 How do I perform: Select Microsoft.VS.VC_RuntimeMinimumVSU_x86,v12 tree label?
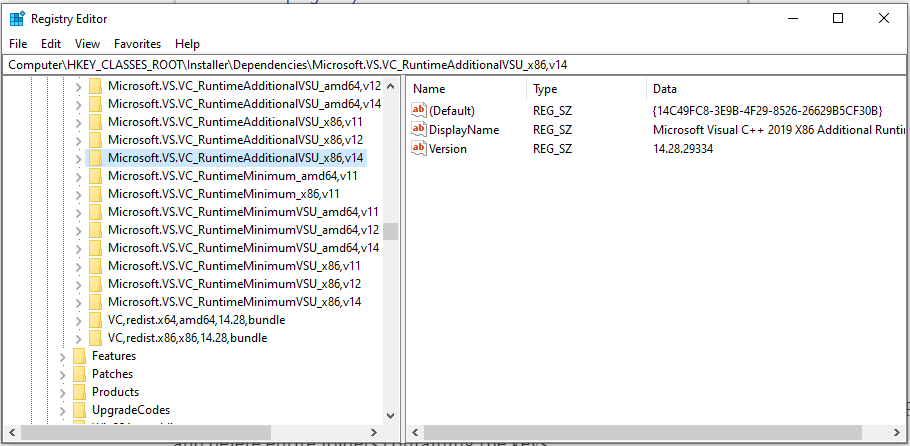234,284
